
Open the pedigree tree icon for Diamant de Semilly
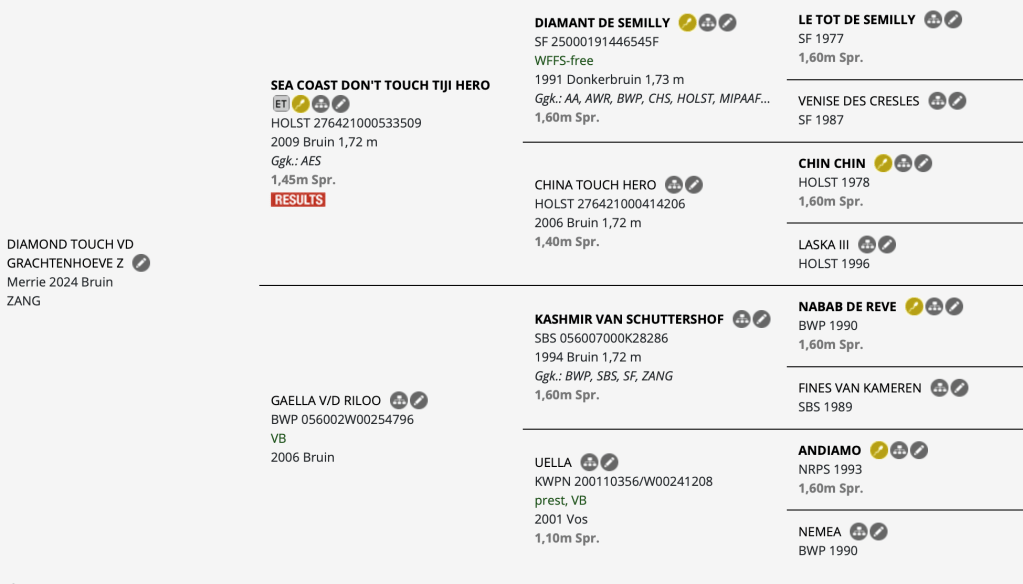pos(707,22)
